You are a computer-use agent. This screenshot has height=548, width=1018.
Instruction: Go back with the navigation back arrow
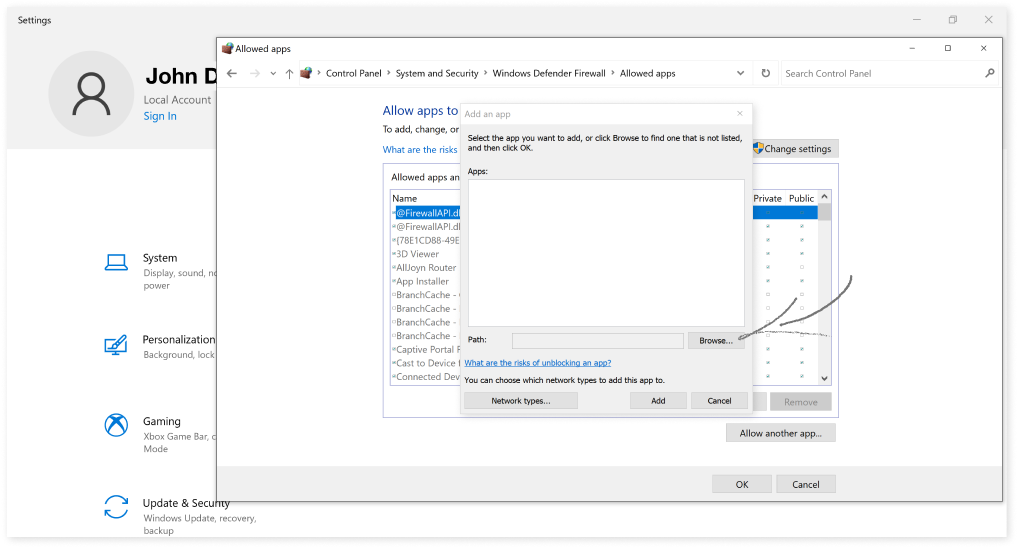tap(232, 73)
